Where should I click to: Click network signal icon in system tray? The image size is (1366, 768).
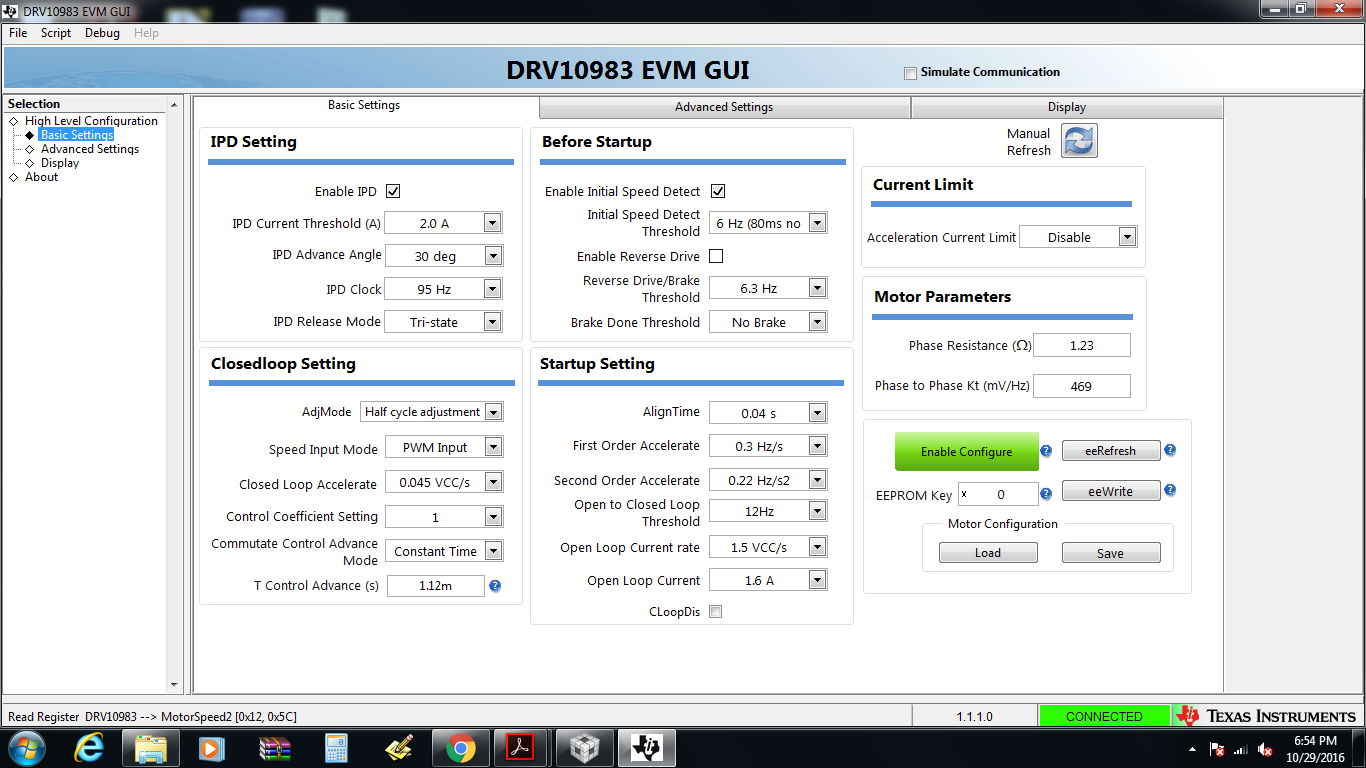1241,749
